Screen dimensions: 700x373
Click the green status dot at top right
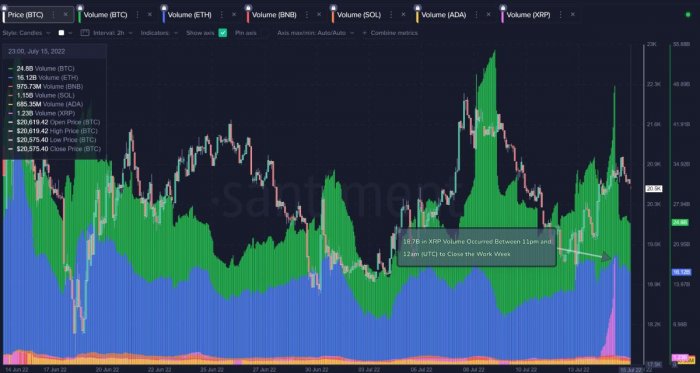(x=688, y=15)
